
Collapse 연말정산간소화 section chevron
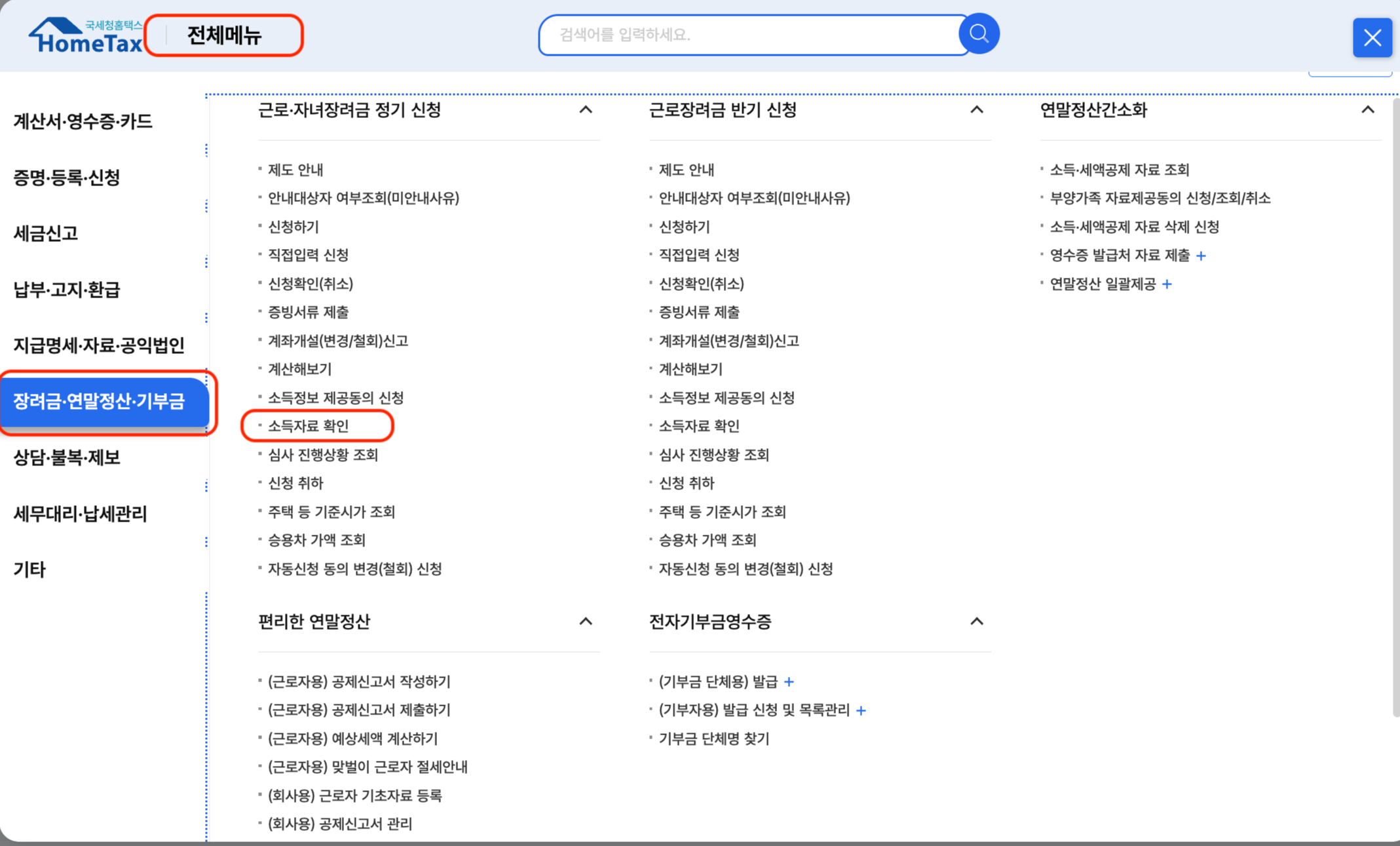(1367, 110)
